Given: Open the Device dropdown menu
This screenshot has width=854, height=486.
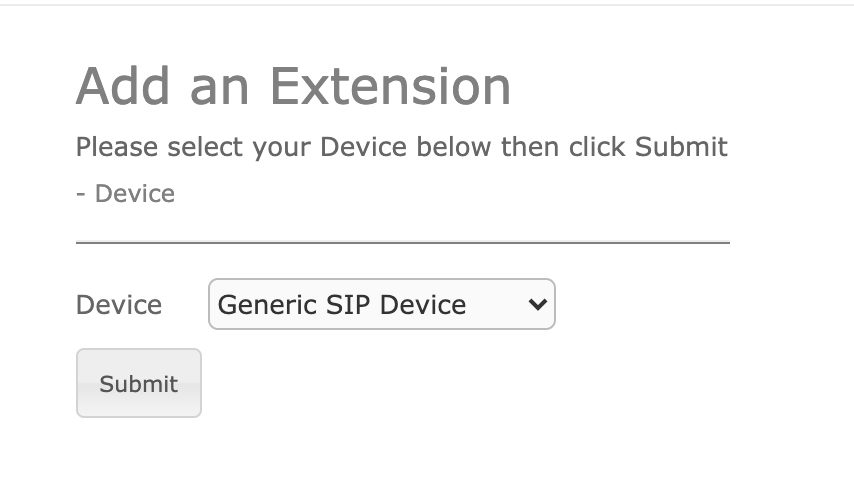Looking at the screenshot, I should [382, 304].
